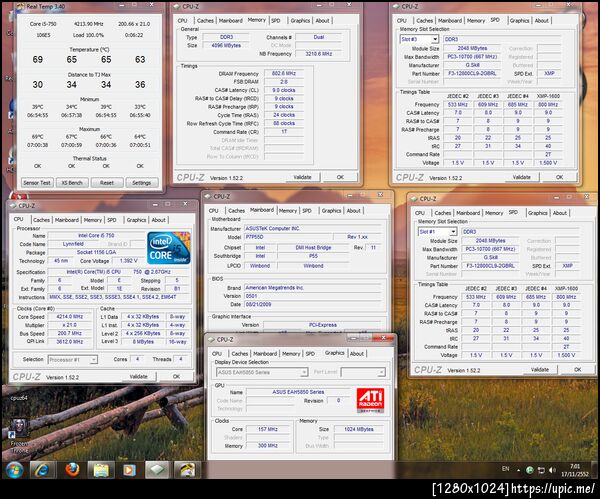Open the Processor #1 selection dropdown
Viewport: 600px width, 499px height.
pyautogui.click(x=93, y=360)
